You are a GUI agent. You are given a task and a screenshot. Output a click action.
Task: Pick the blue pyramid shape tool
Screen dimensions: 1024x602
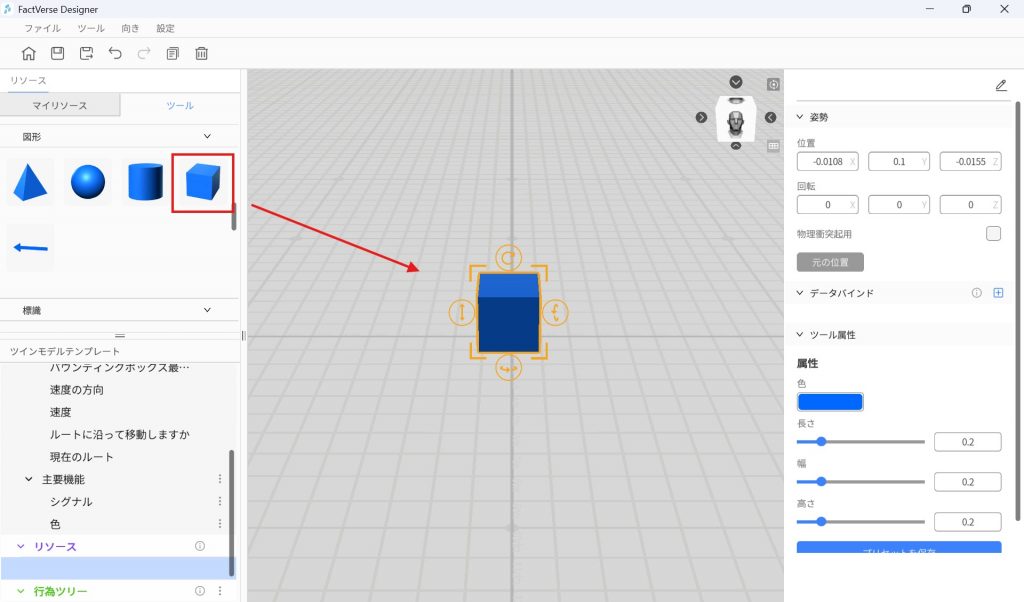point(30,182)
